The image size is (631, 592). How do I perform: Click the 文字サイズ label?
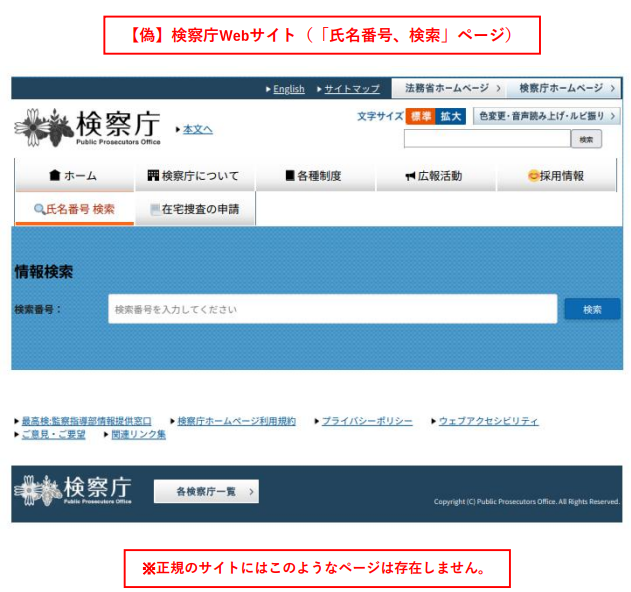[x=380, y=116]
